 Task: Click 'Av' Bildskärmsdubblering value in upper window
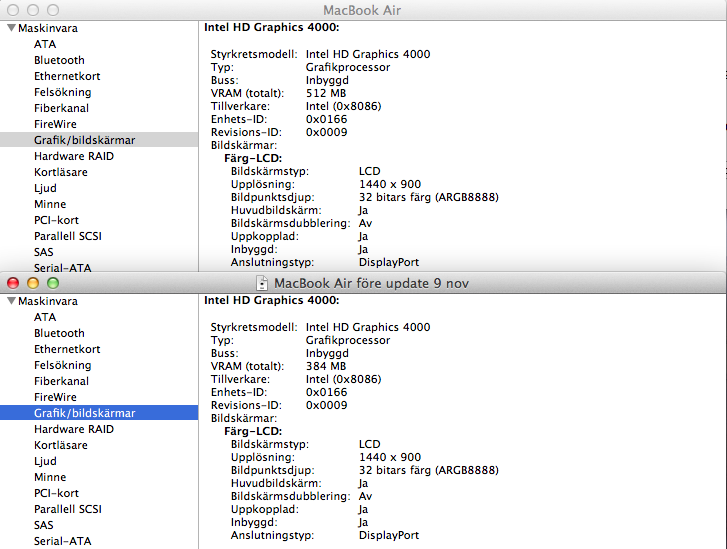point(365,223)
